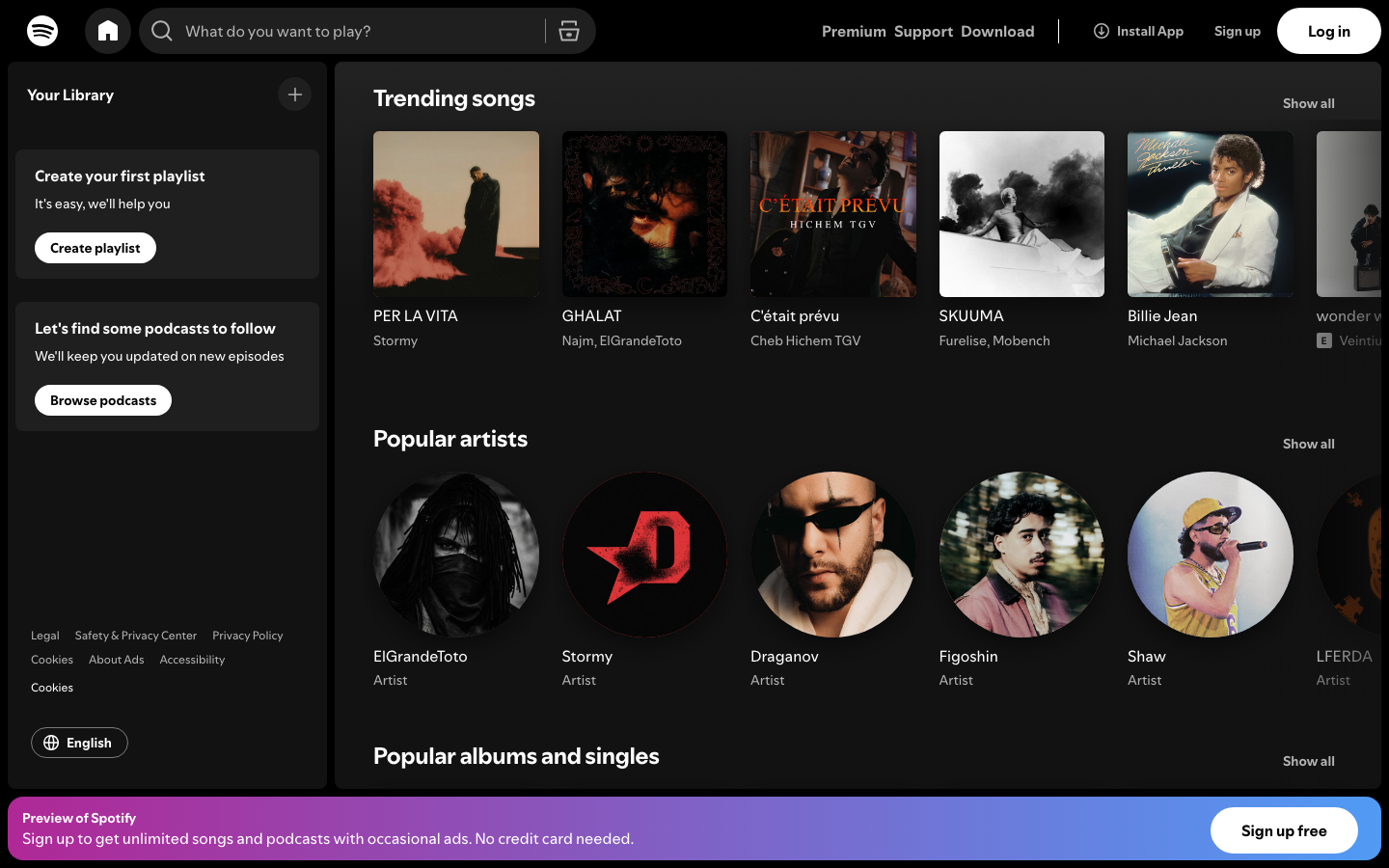Open the Support menu item

pos(923,31)
